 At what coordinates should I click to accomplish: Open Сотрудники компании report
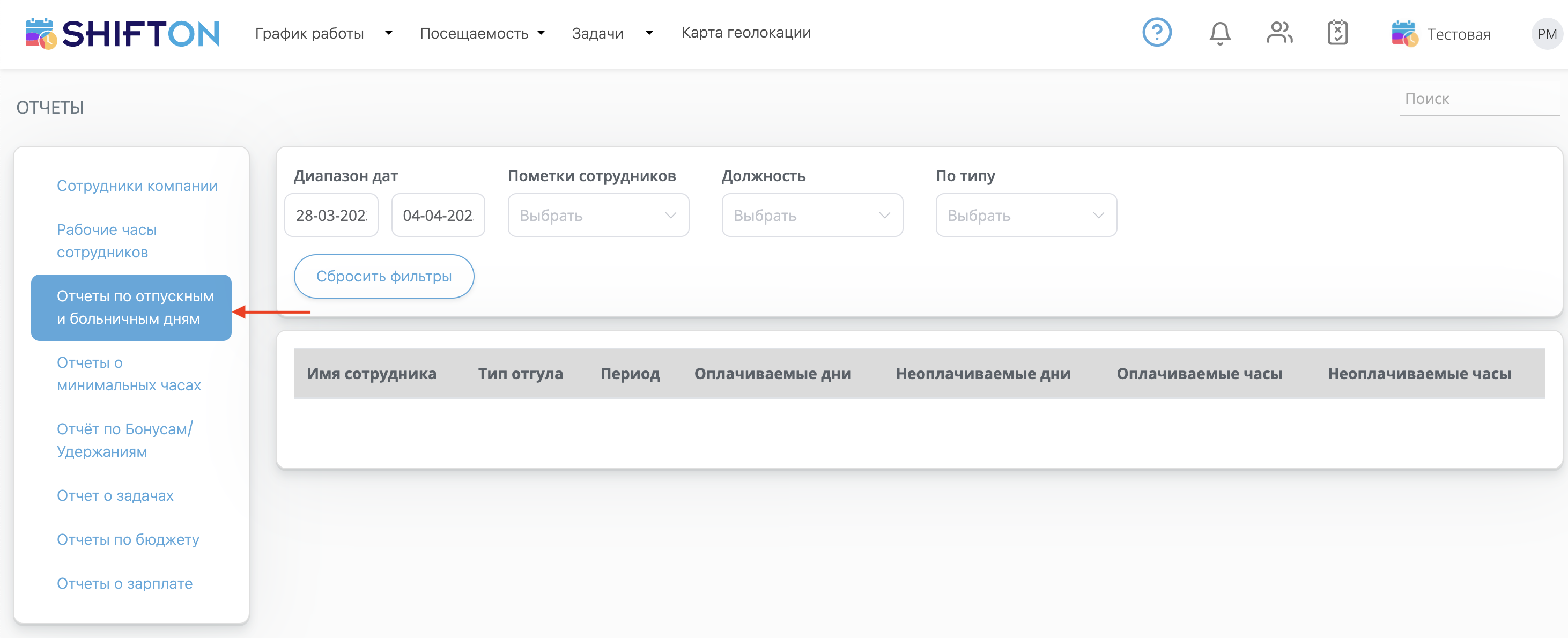[x=137, y=185]
